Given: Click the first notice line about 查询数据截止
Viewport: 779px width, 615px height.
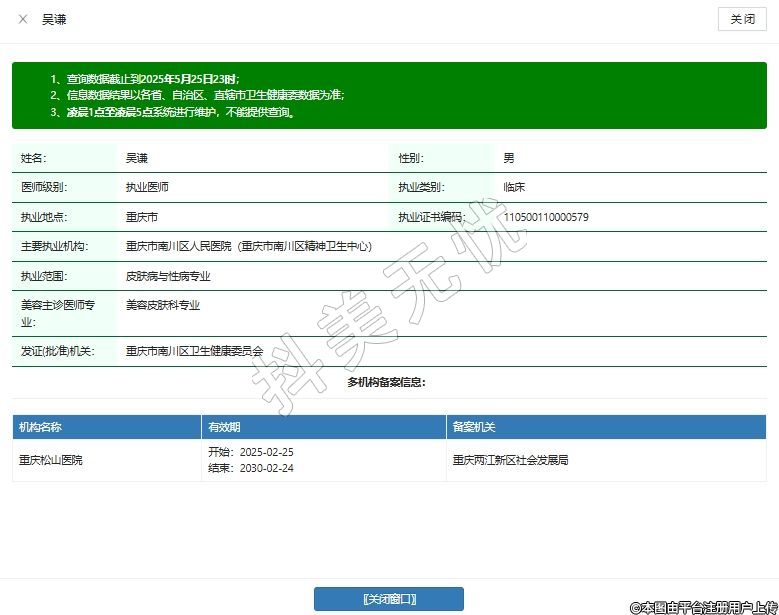Looking at the screenshot, I should click(145, 78).
